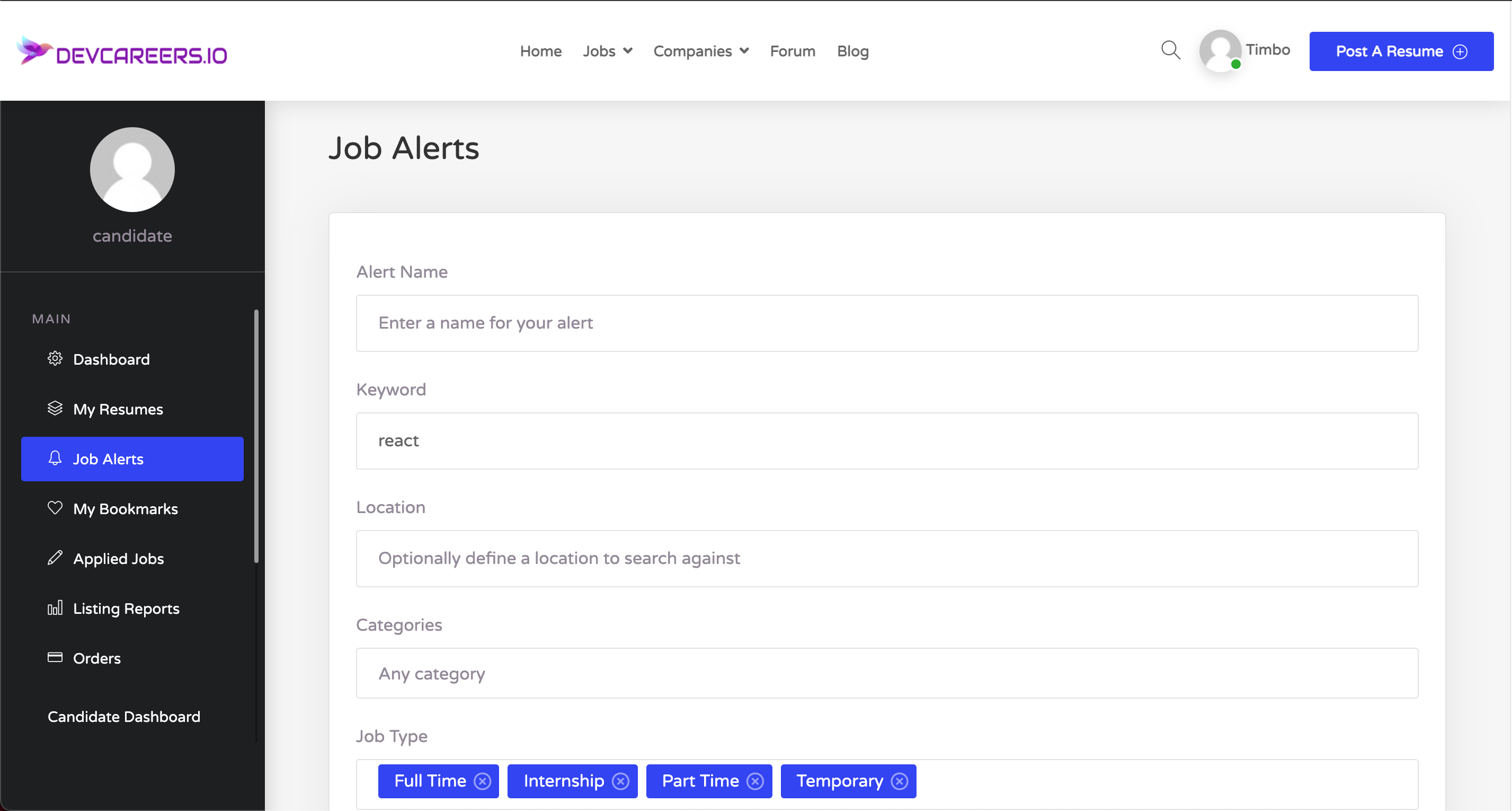Remove the Full Time job type tag
This screenshot has width=1512, height=811.
483,781
